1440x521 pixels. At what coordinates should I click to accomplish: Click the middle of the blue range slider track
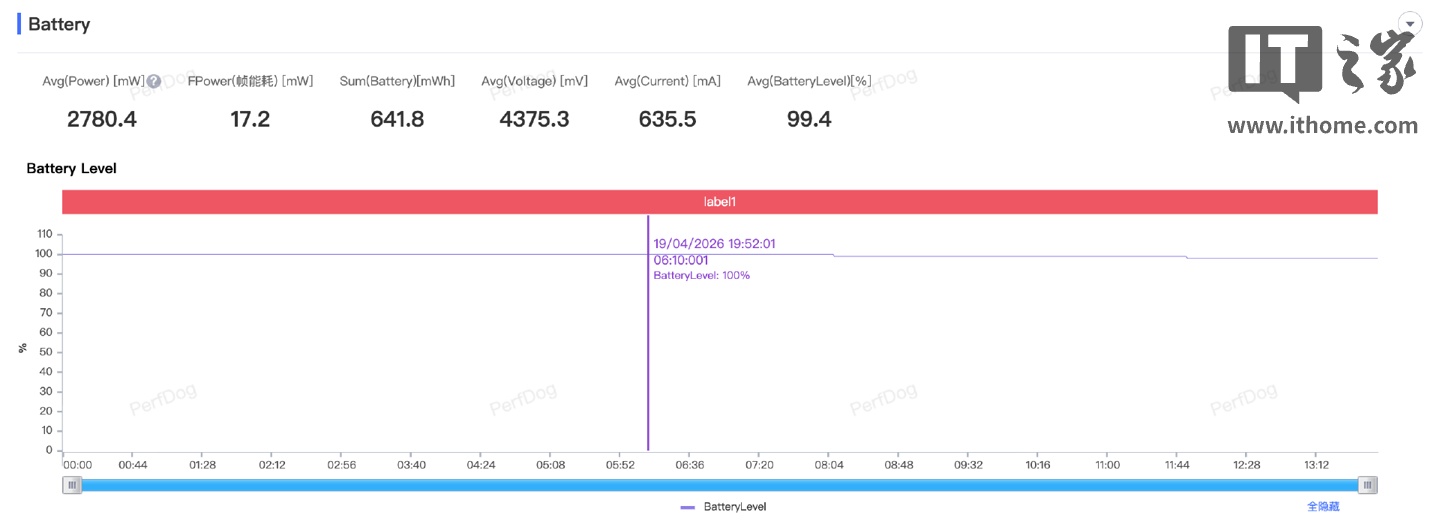[720, 485]
